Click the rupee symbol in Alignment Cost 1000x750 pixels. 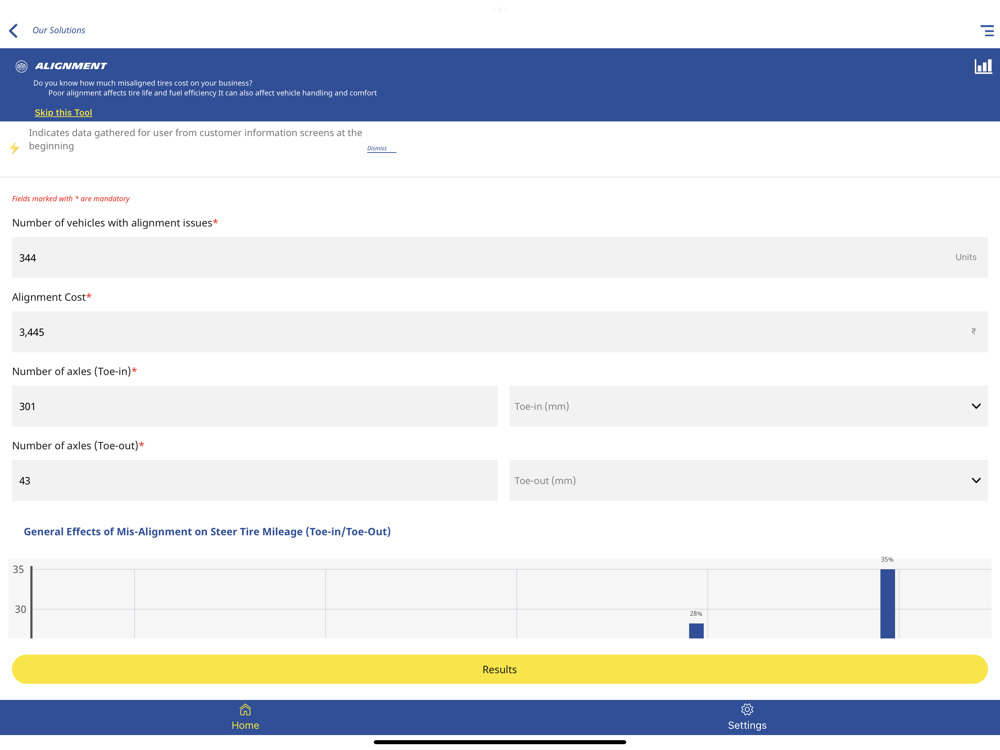point(973,331)
